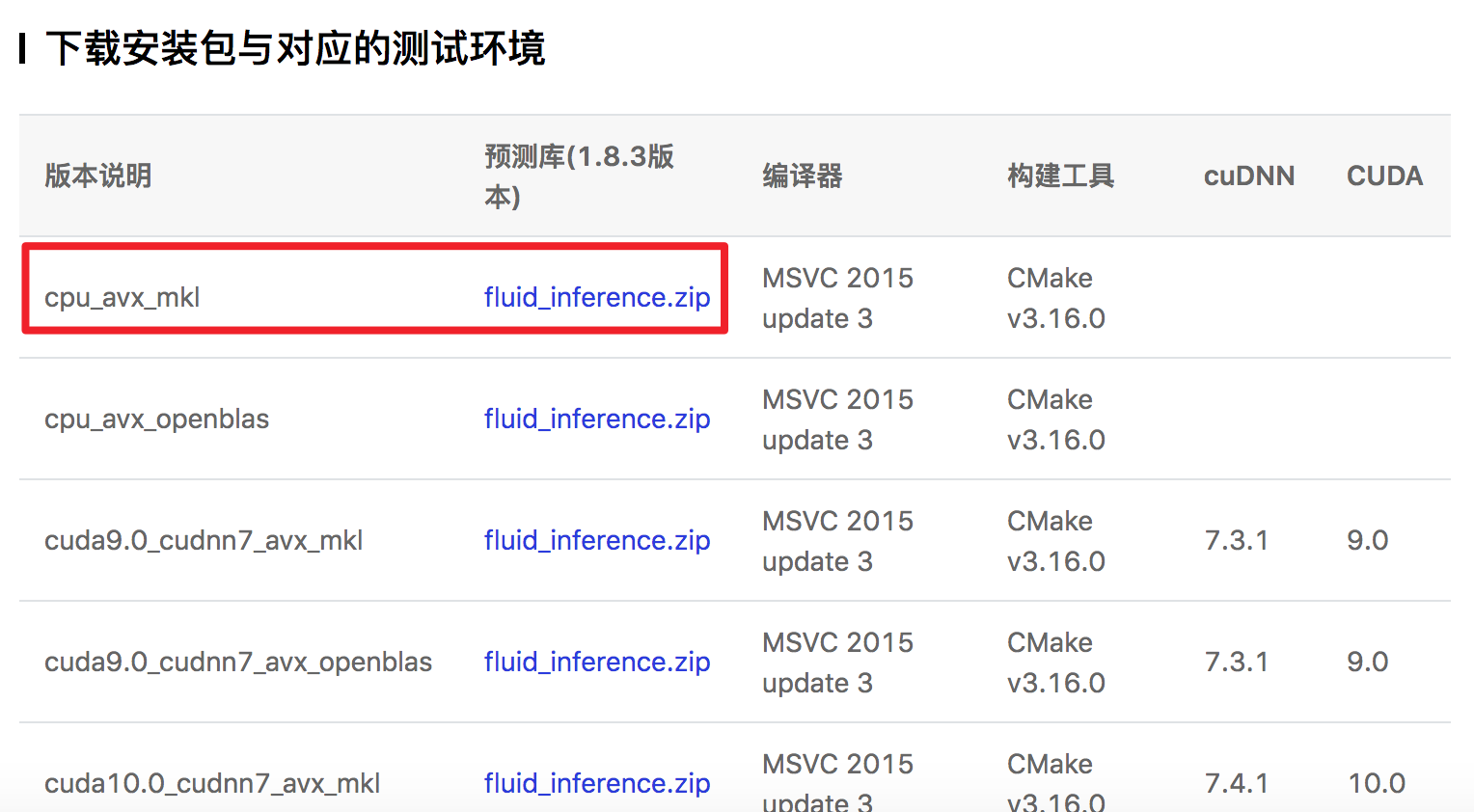Screen dimensions: 1474x812
Task: Click the cuda10.0_cudnn7_avx_mkl version label
Action: pyautogui.click(x=212, y=783)
